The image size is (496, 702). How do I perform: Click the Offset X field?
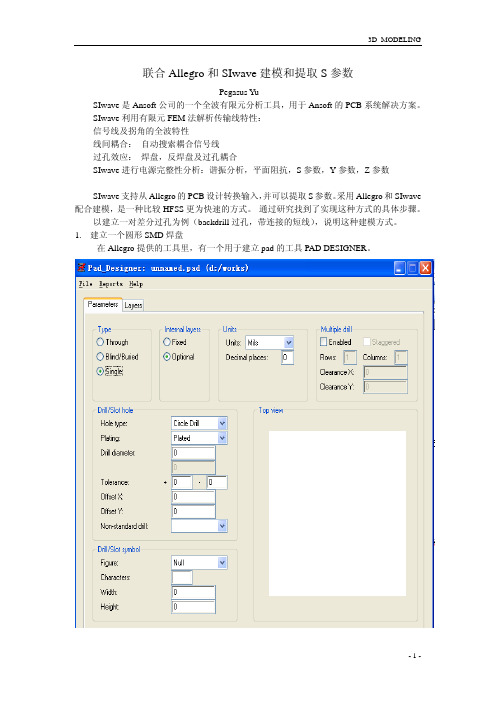[x=193, y=497]
